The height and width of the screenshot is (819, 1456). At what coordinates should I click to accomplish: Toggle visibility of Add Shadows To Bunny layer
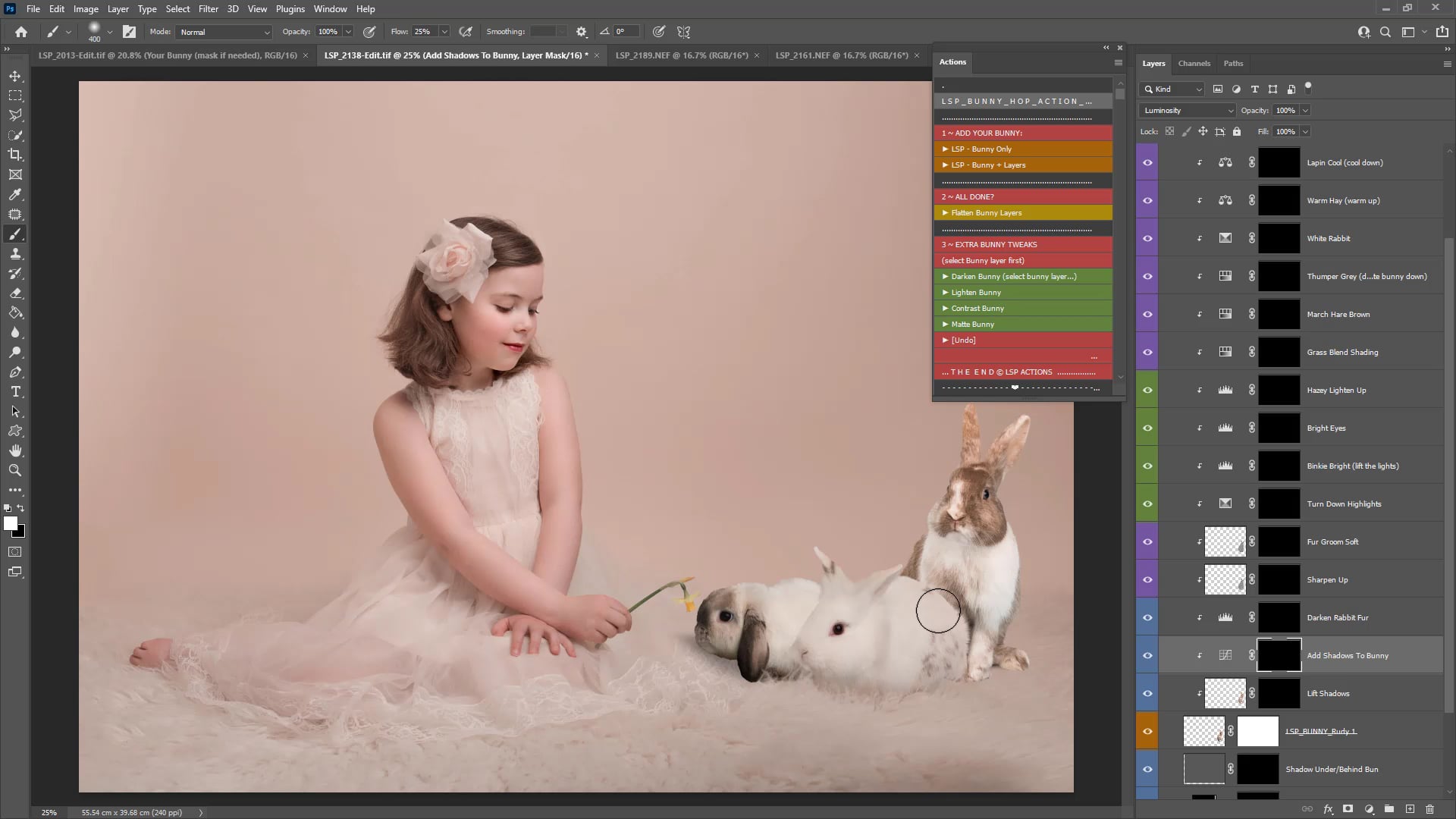point(1147,655)
